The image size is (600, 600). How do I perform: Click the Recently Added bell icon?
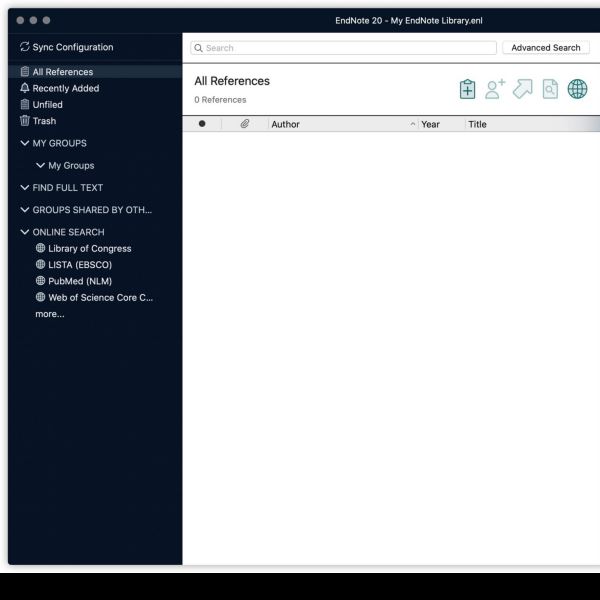pos(24,88)
